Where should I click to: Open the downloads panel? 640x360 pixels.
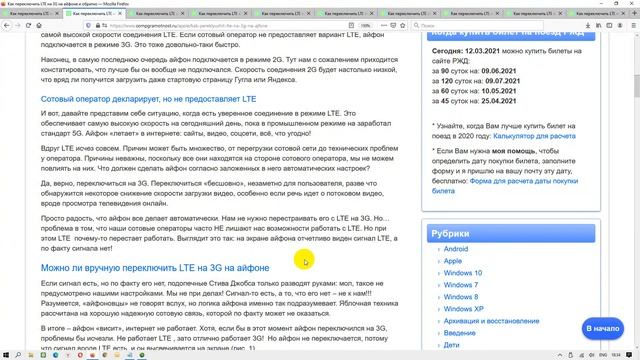588,25
